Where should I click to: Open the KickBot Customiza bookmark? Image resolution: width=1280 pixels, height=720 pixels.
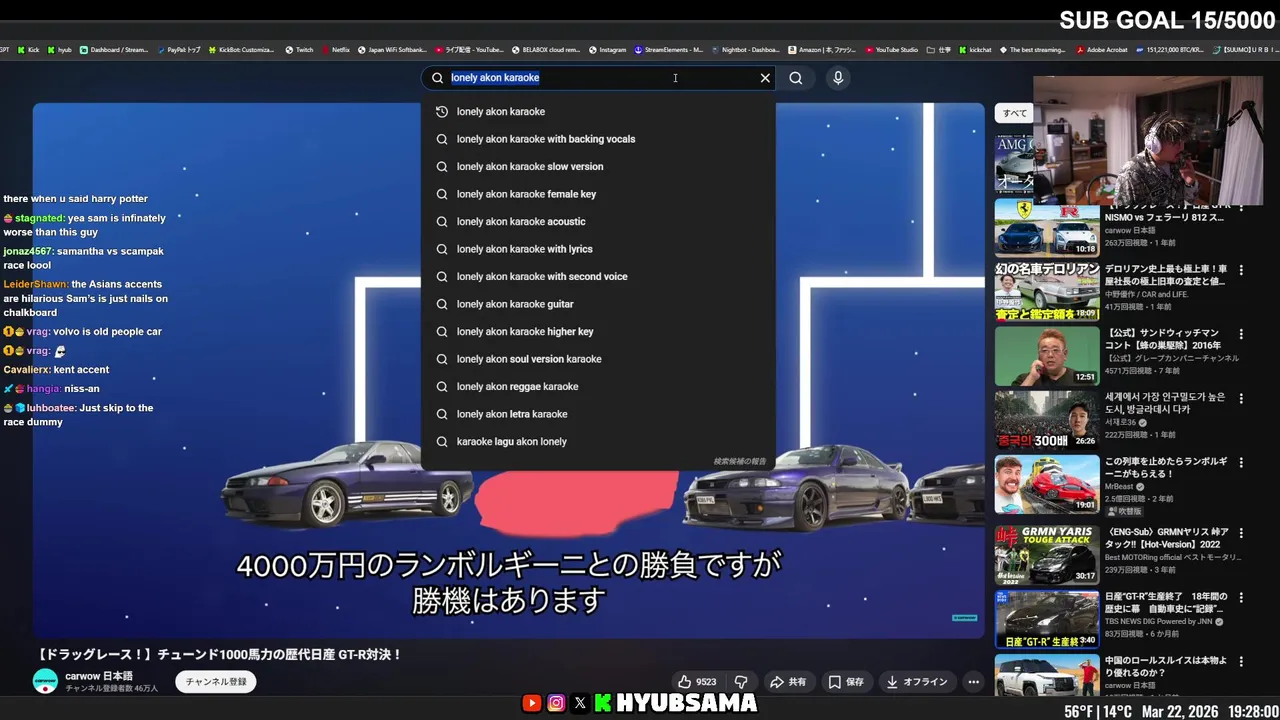click(x=241, y=50)
